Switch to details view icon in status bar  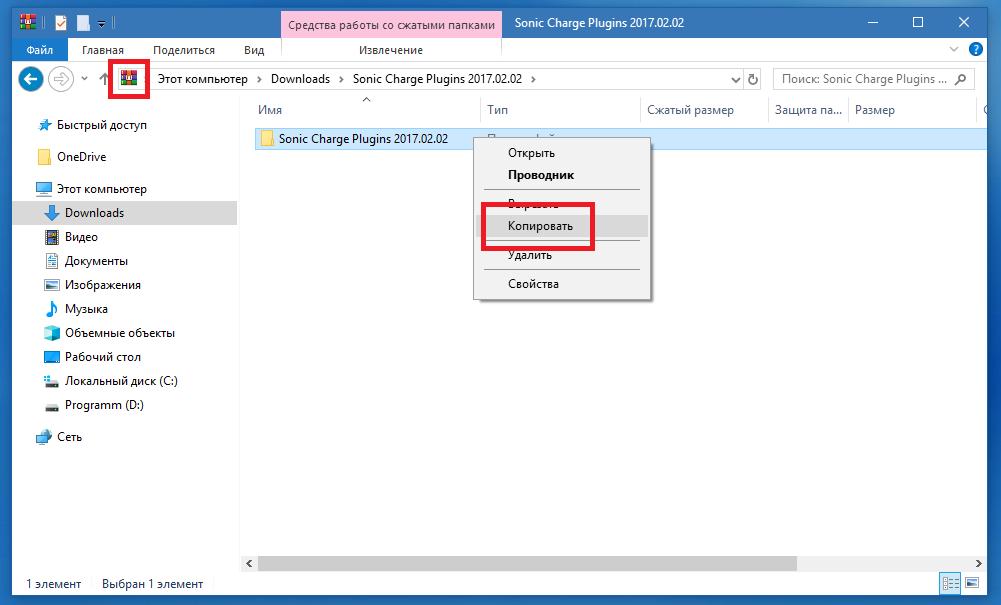950,583
